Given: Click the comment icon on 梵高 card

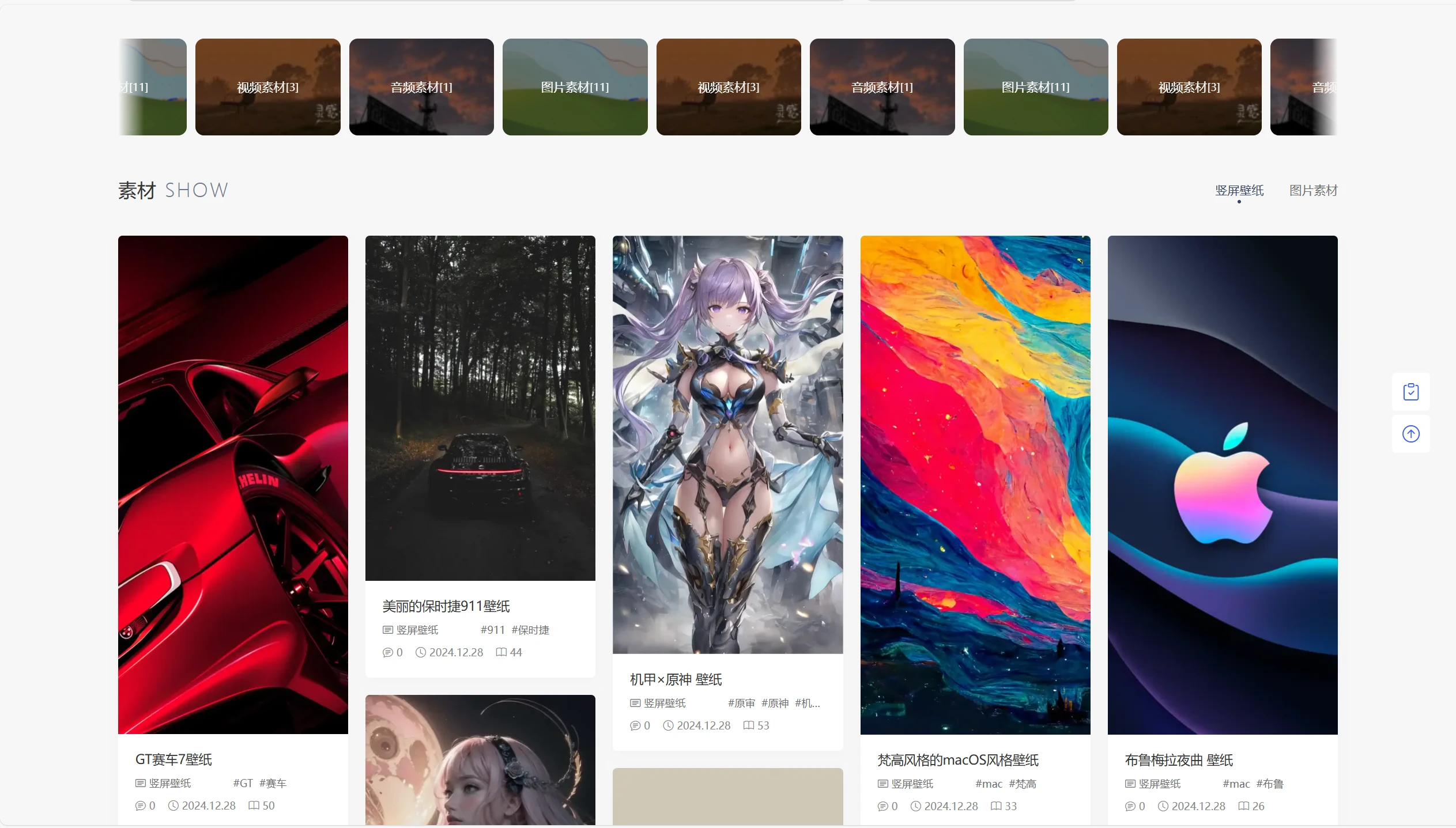Looking at the screenshot, I should (x=882, y=806).
